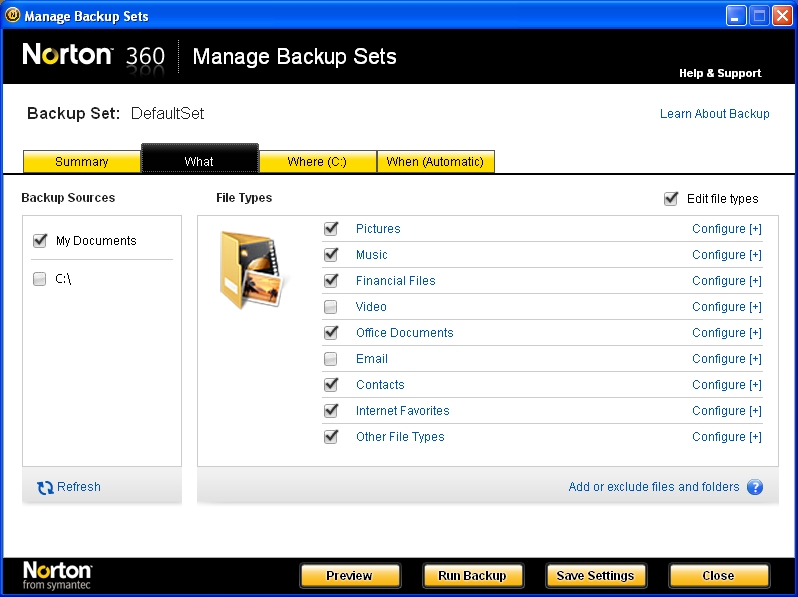Viewport: 798px width, 597px height.
Task: Click the Music file type link
Action: click(x=372, y=254)
